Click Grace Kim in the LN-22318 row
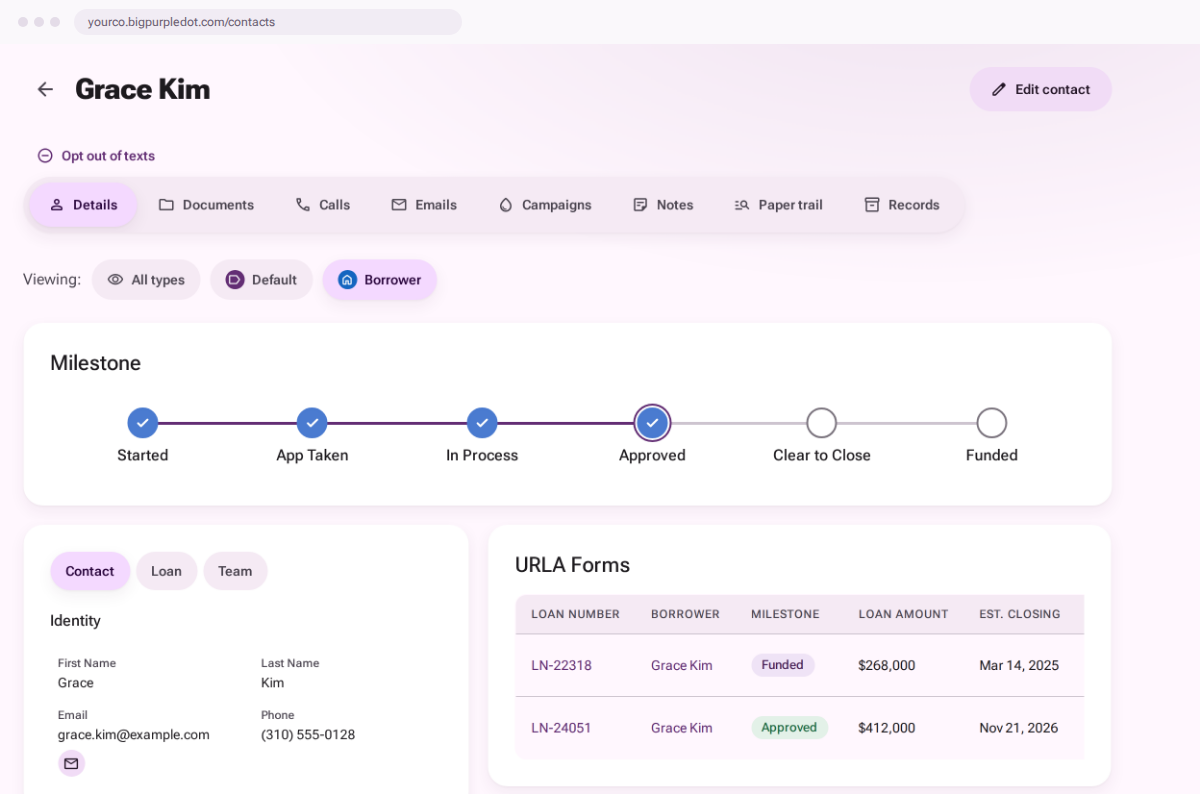This screenshot has width=1200, height=794. [682, 665]
